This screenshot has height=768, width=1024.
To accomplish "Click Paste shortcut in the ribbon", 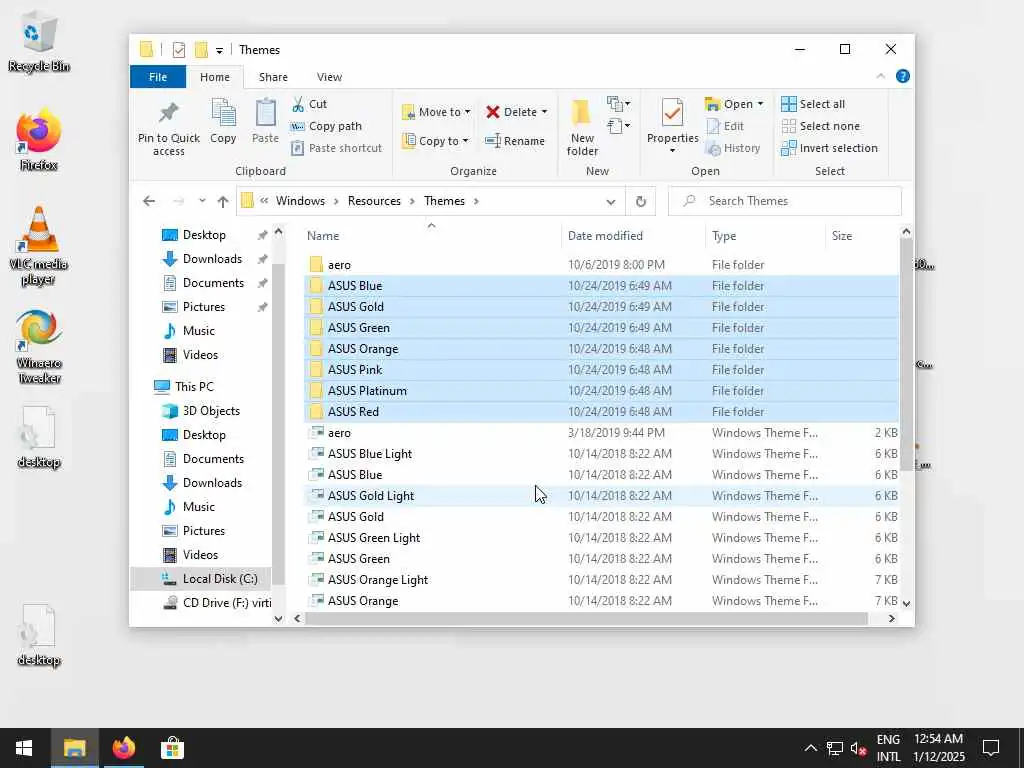I will pos(336,148).
